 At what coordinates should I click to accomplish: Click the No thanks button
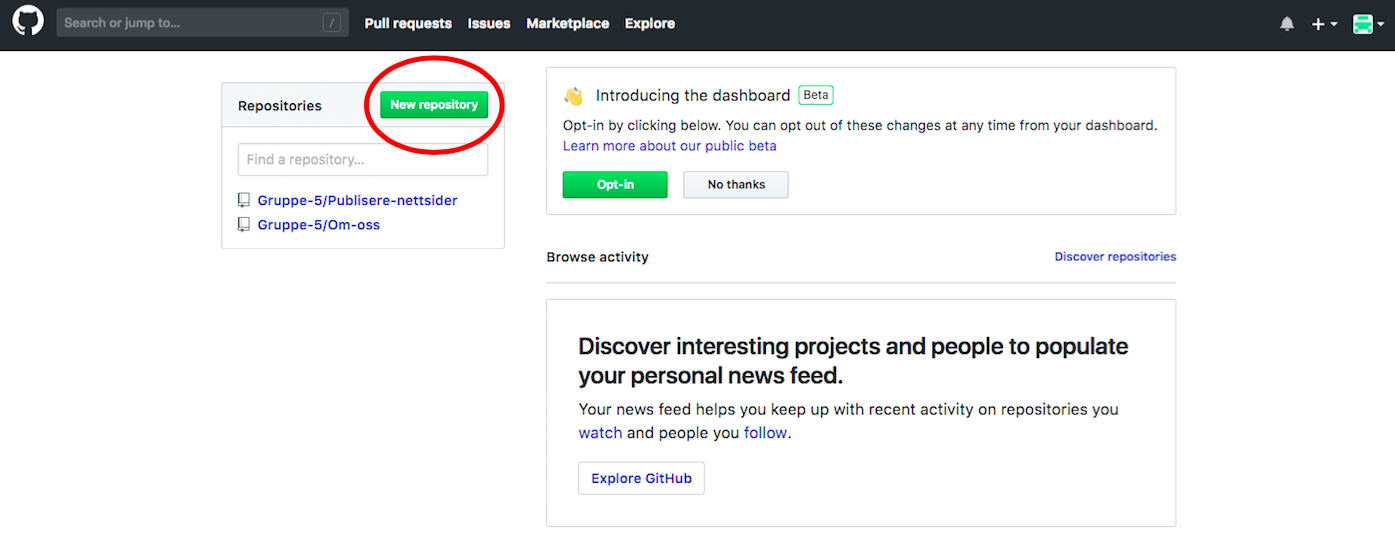[x=736, y=185]
